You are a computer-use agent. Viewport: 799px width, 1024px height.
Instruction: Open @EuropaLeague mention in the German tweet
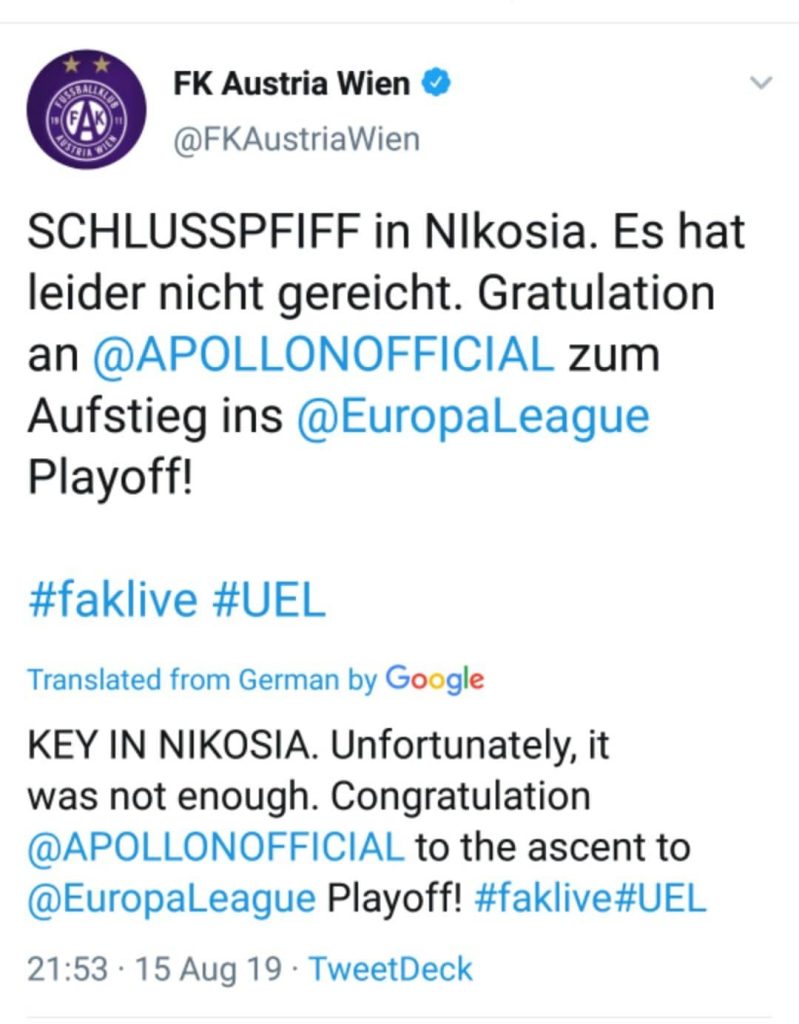[473, 416]
